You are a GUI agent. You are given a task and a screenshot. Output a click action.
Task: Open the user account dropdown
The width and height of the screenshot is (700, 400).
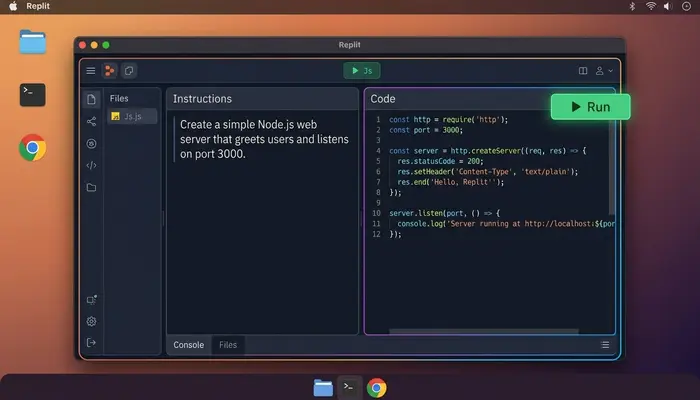tap(604, 71)
